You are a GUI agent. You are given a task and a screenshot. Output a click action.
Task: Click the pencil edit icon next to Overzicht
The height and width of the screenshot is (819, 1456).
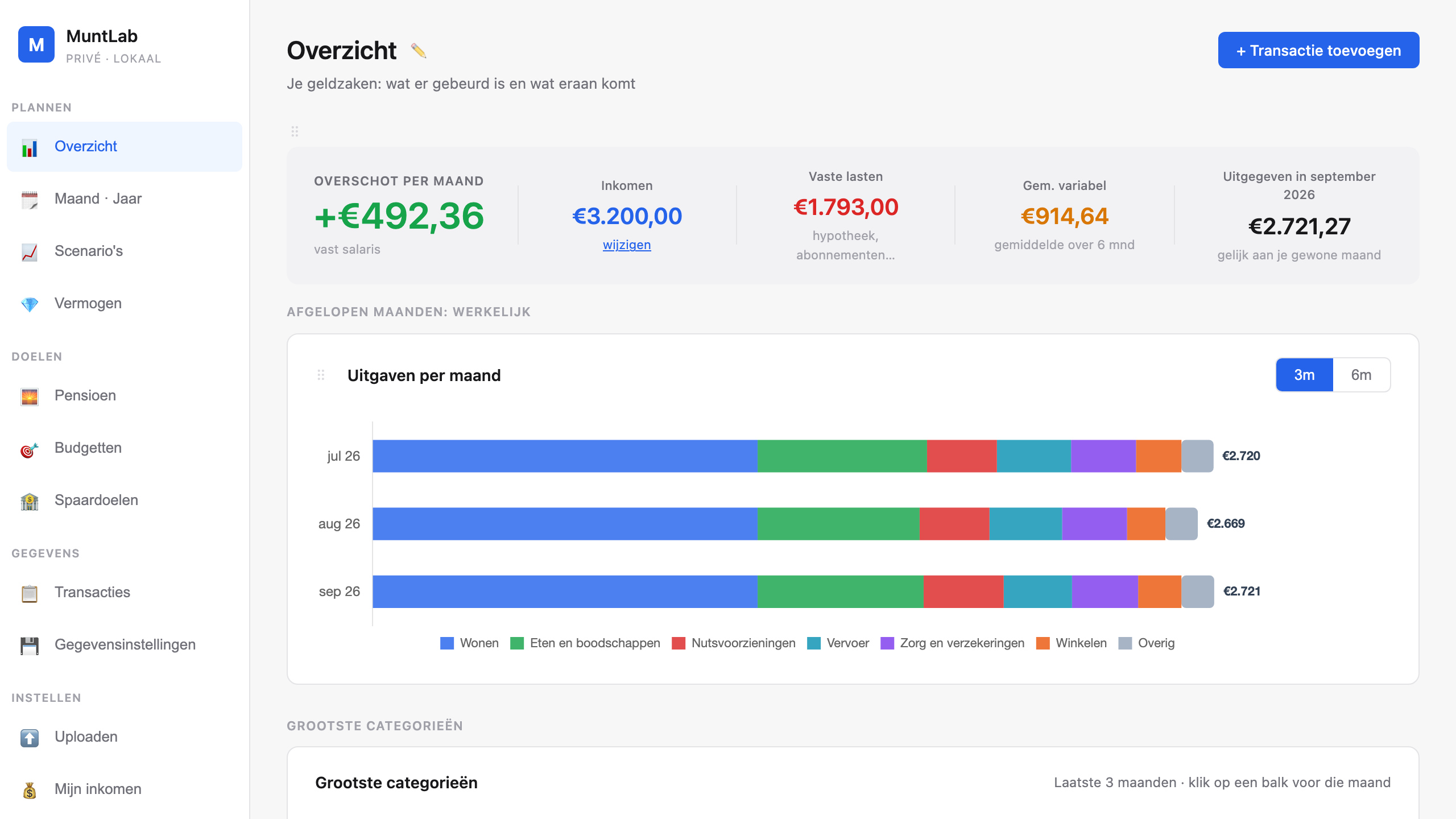419,51
